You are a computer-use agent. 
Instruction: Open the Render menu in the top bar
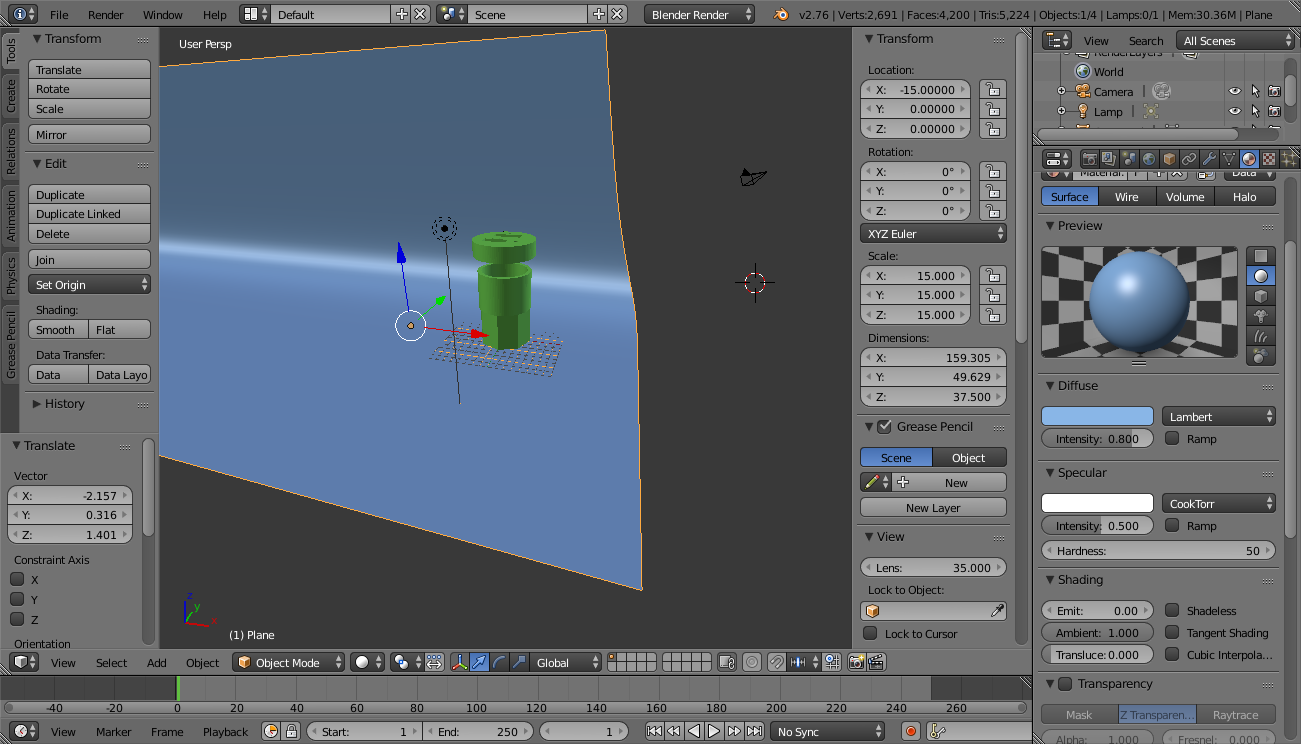(104, 14)
